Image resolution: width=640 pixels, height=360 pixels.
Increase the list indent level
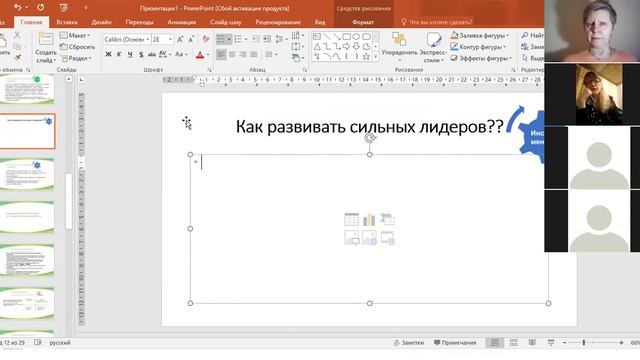click(x=267, y=39)
